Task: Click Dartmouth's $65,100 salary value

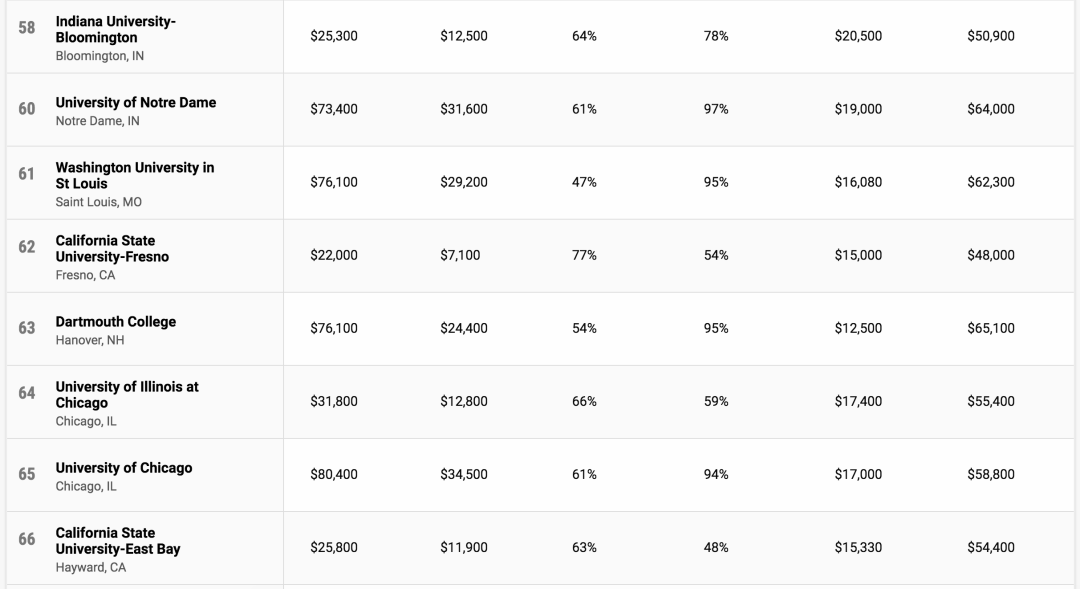Action: tap(990, 328)
